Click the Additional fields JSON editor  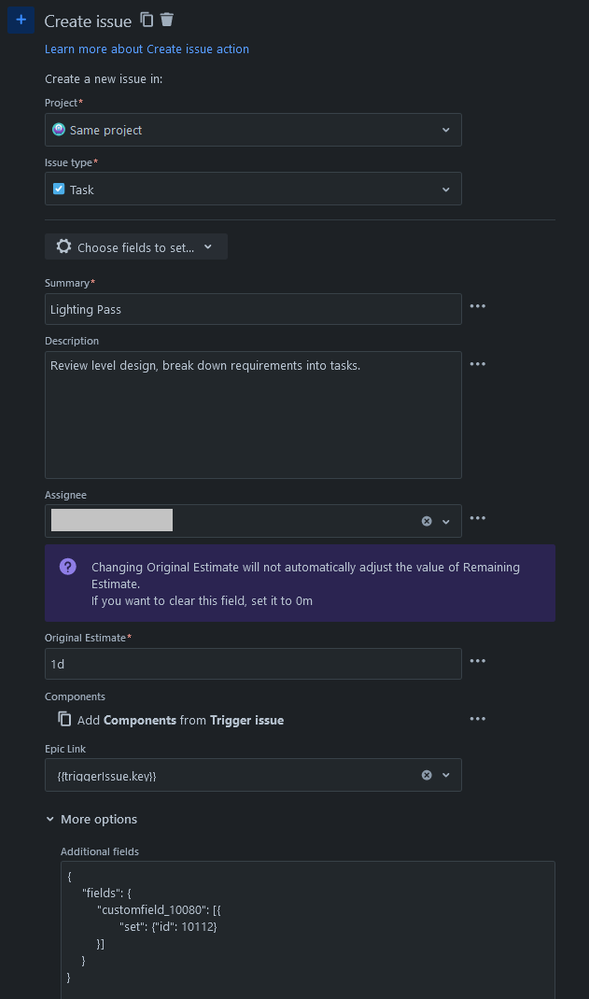(x=308, y=930)
